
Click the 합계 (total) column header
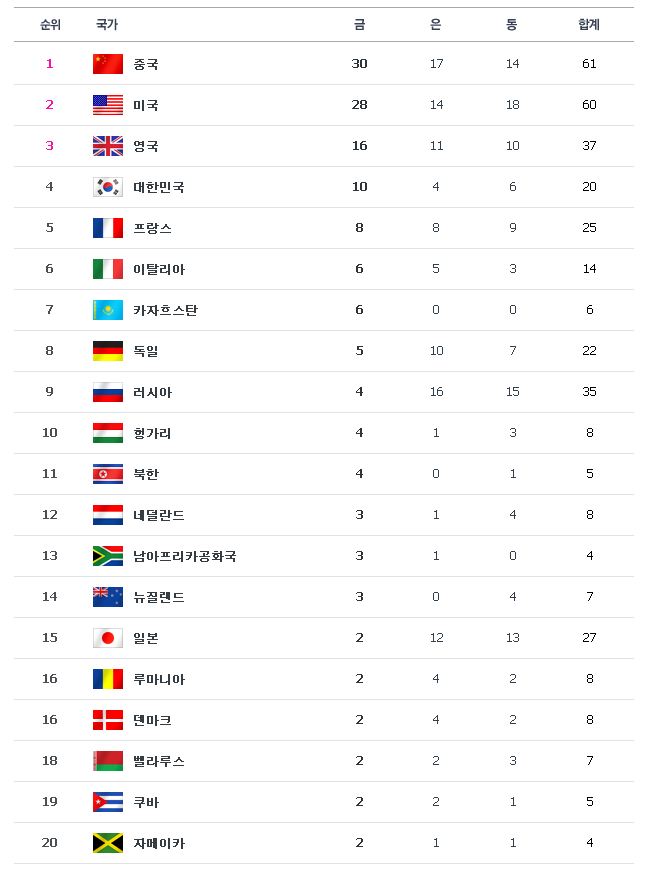589,24
